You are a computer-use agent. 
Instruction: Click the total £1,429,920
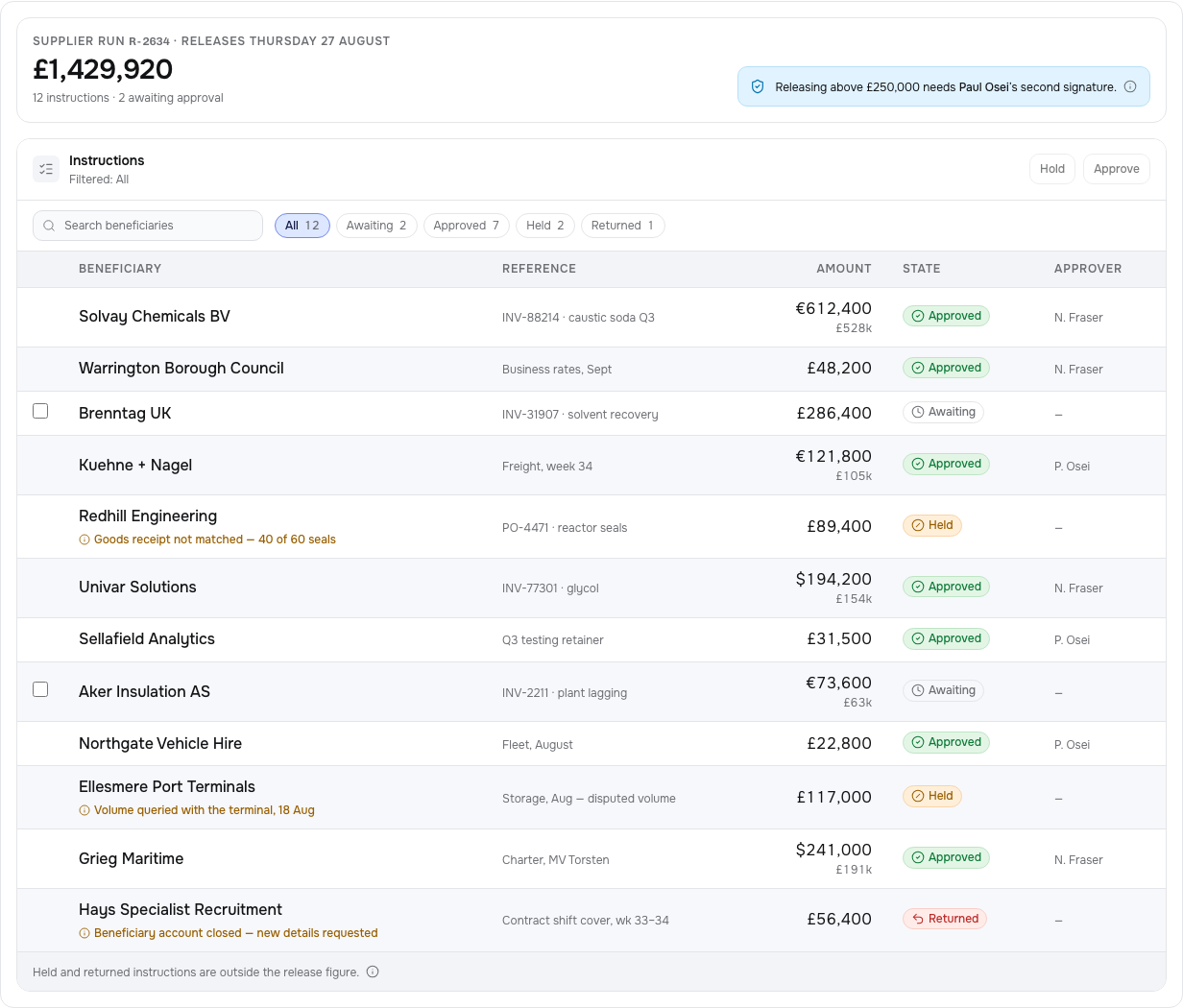point(103,69)
